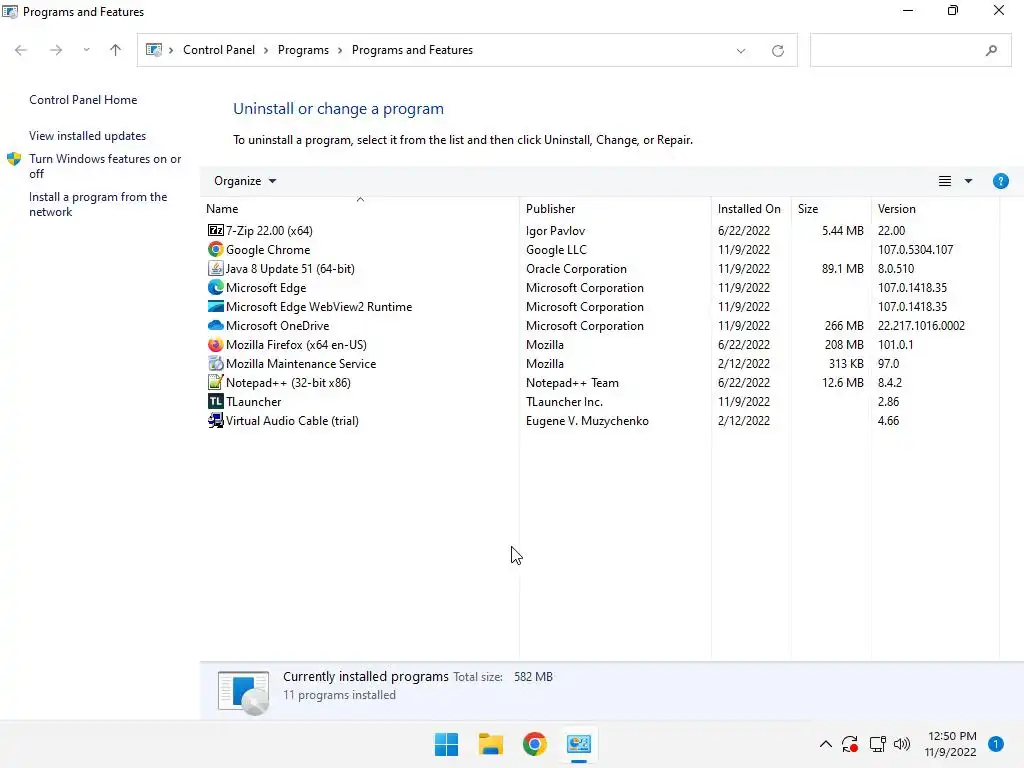Screen dimensions: 1024x768
Task: Open View installed updates link
Action: coord(88,136)
